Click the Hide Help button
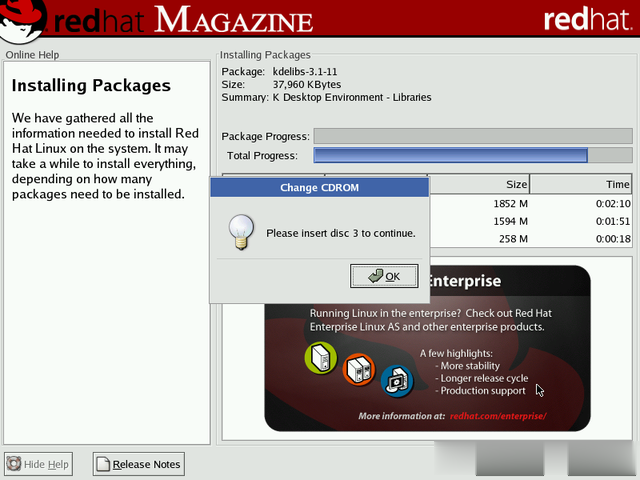 pyautogui.click(x=38, y=464)
